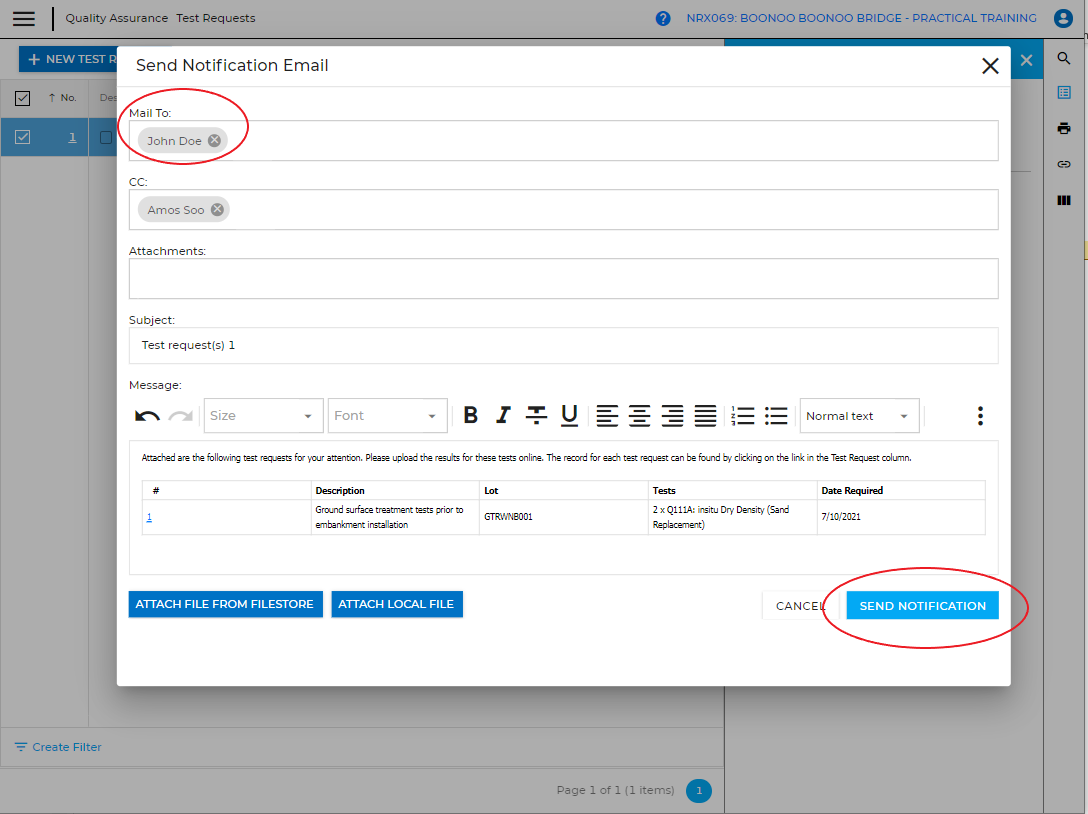Click Attach File From Filestore button
The height and width of the screenshot is (814, 1088).
click(225, 604)
